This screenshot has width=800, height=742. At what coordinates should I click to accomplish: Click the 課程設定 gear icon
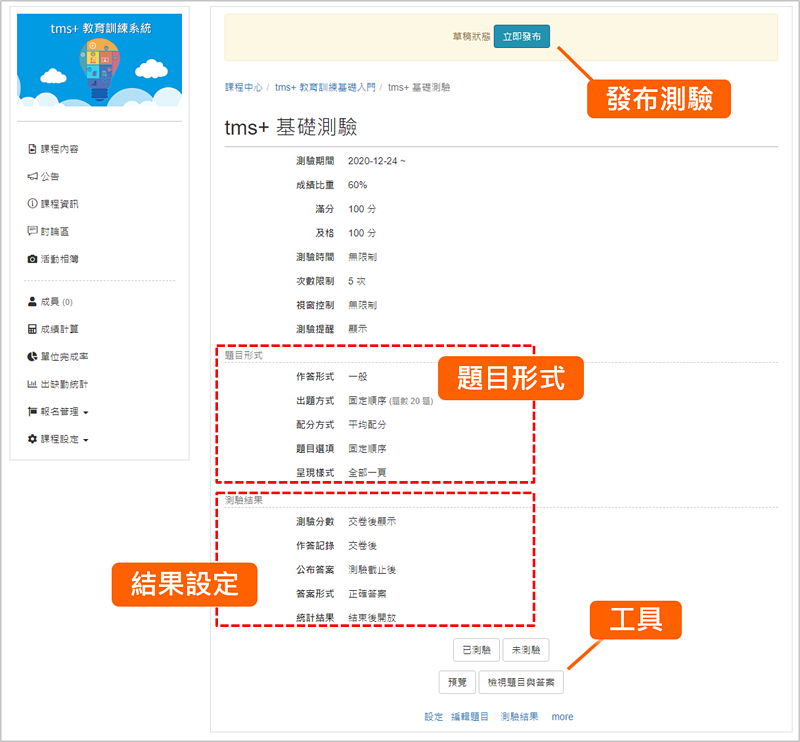tap(32, 439)
